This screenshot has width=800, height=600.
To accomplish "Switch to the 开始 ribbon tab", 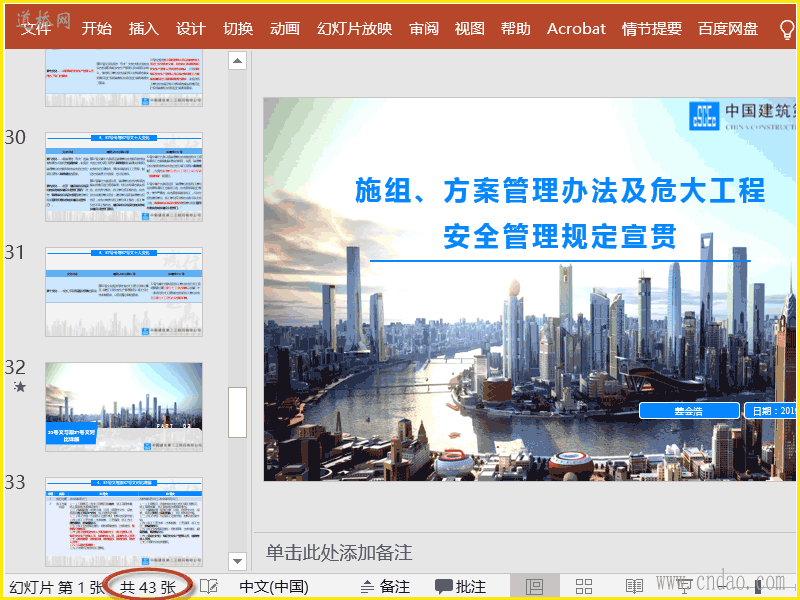I will click(96, 29).
